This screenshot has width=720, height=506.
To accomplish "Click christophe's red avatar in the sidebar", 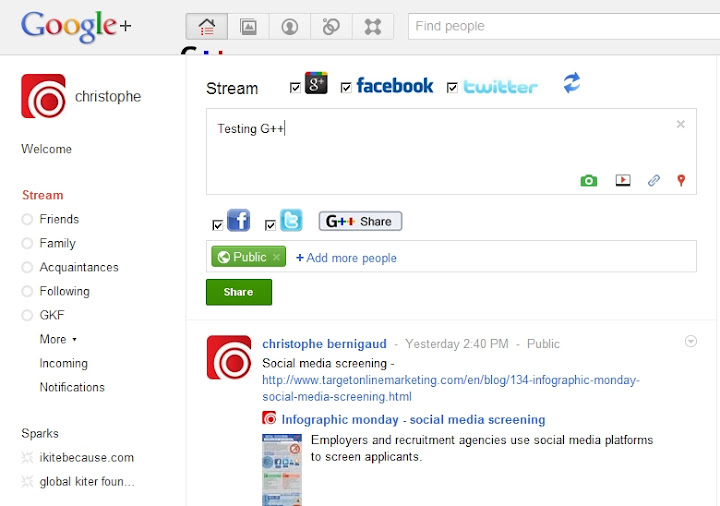I will (x=43, y=96).
